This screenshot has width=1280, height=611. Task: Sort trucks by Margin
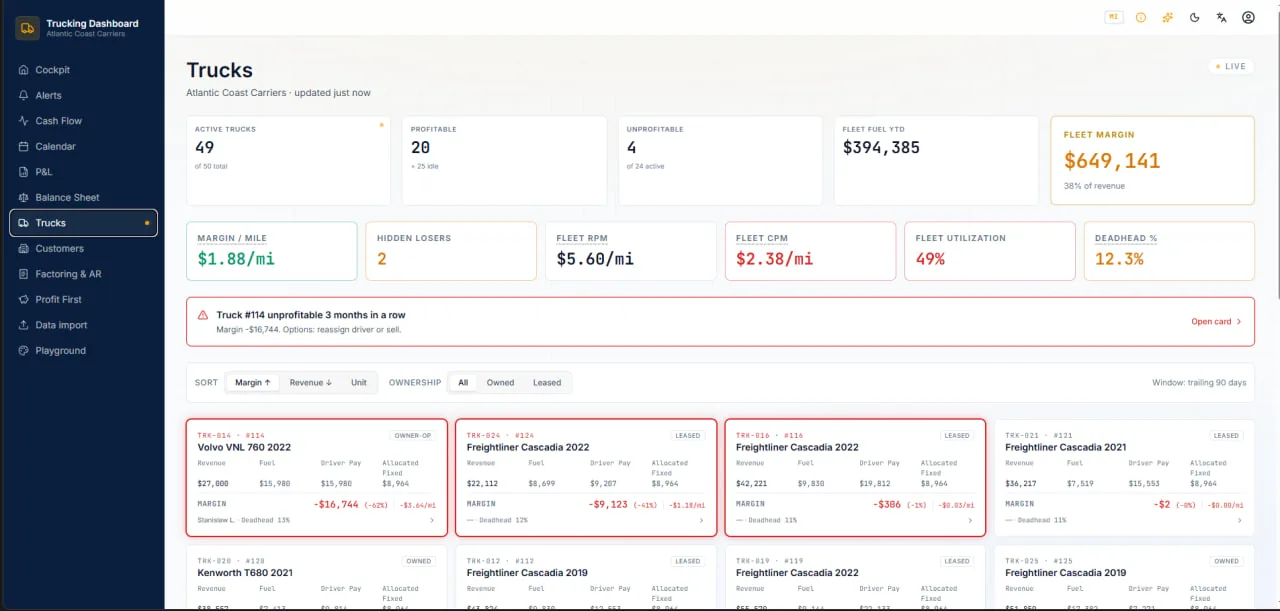[x=253, y=382]
